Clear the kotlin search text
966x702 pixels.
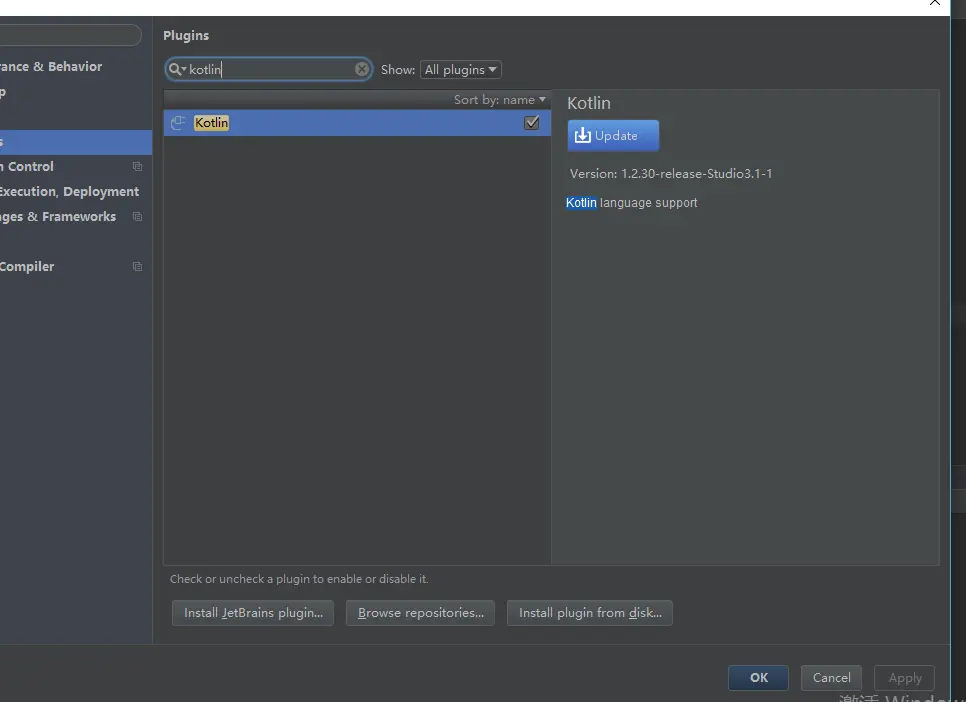pos(362,69)
